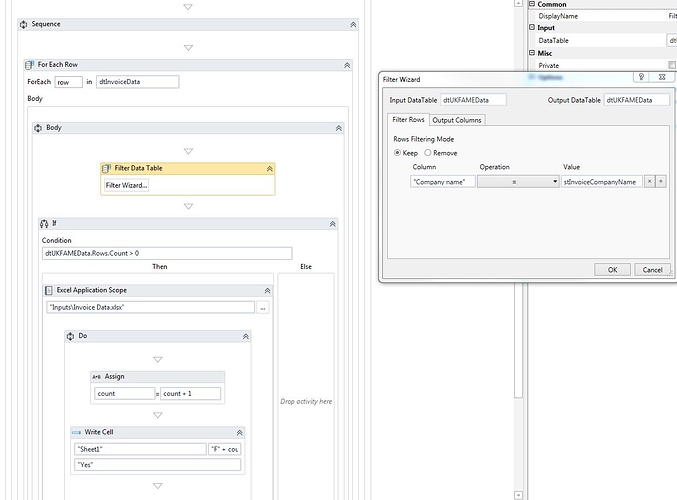The width and height of the screenshot is (677, 500).
Task: Select Keep rows filtering mode
Action: pos(397,153)
